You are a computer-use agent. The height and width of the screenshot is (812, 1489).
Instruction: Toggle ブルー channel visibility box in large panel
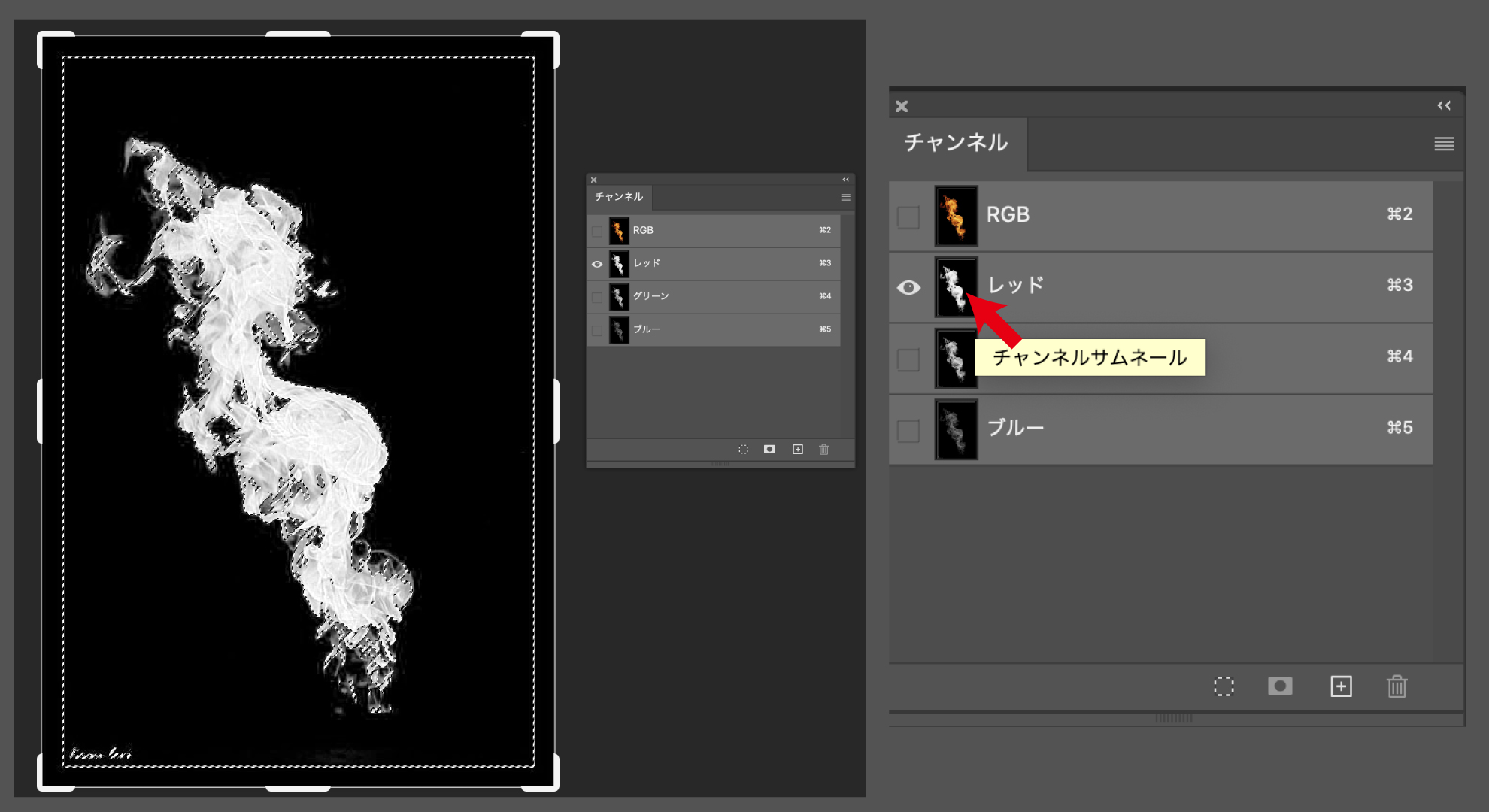[x=908, y=431]
